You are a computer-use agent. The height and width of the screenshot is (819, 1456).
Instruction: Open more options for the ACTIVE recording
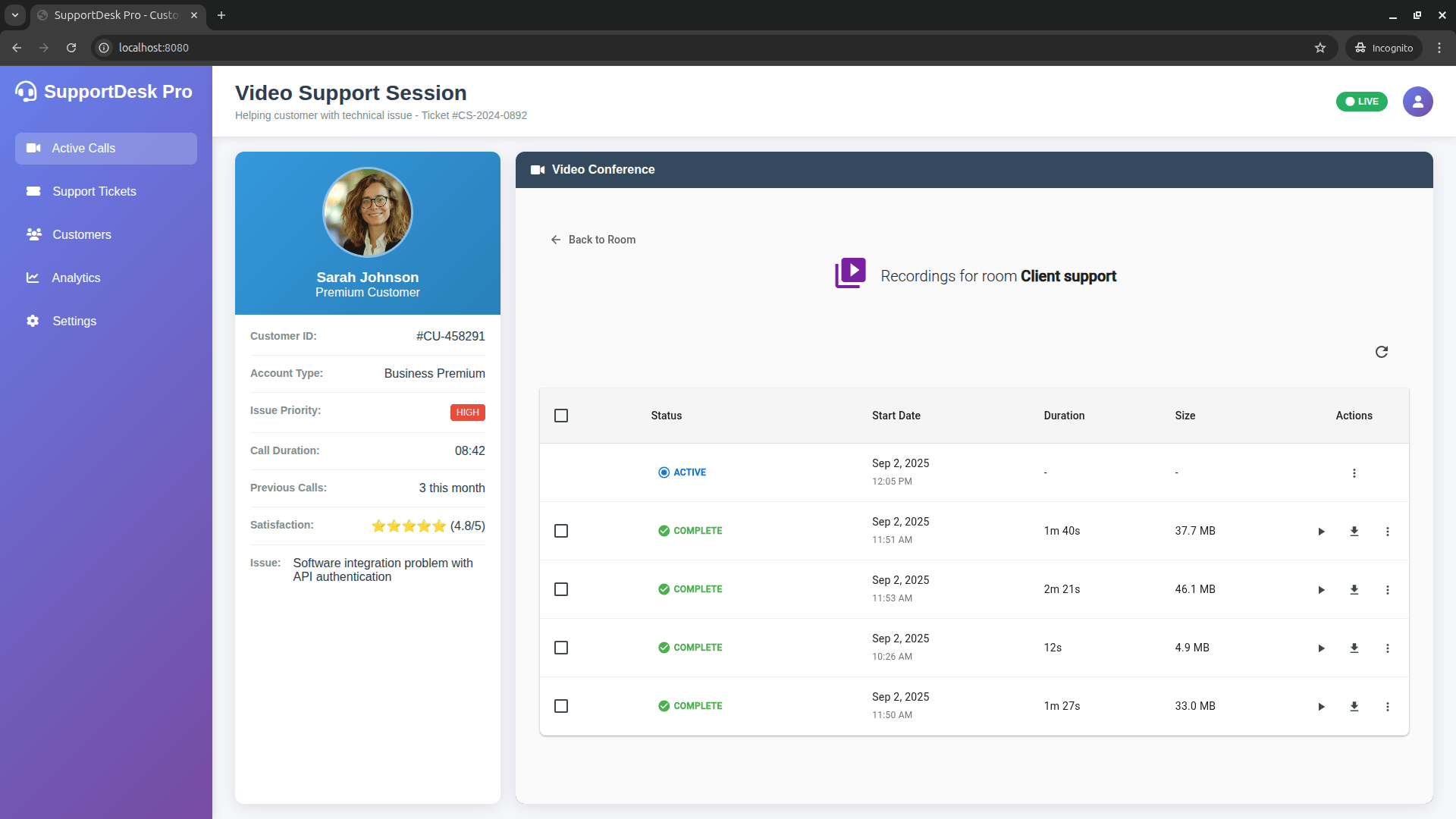1354,473
